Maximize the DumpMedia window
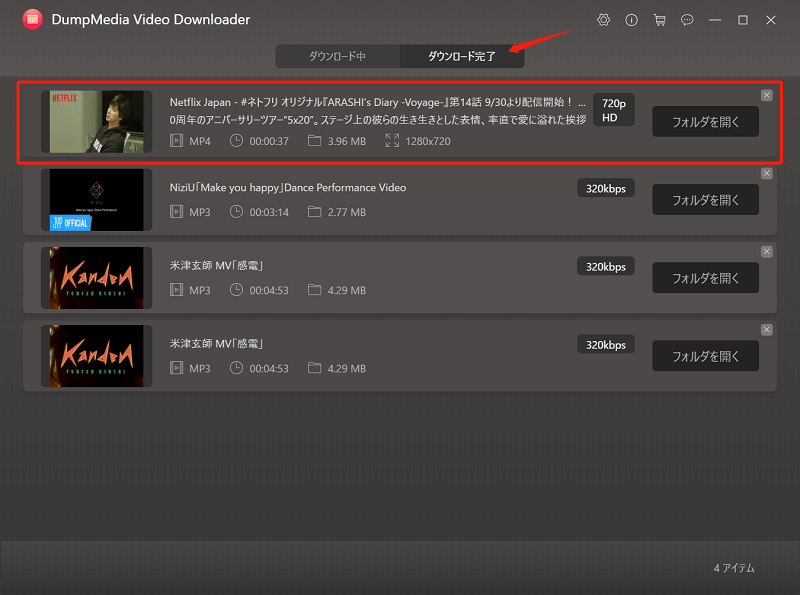 point(743,20)
